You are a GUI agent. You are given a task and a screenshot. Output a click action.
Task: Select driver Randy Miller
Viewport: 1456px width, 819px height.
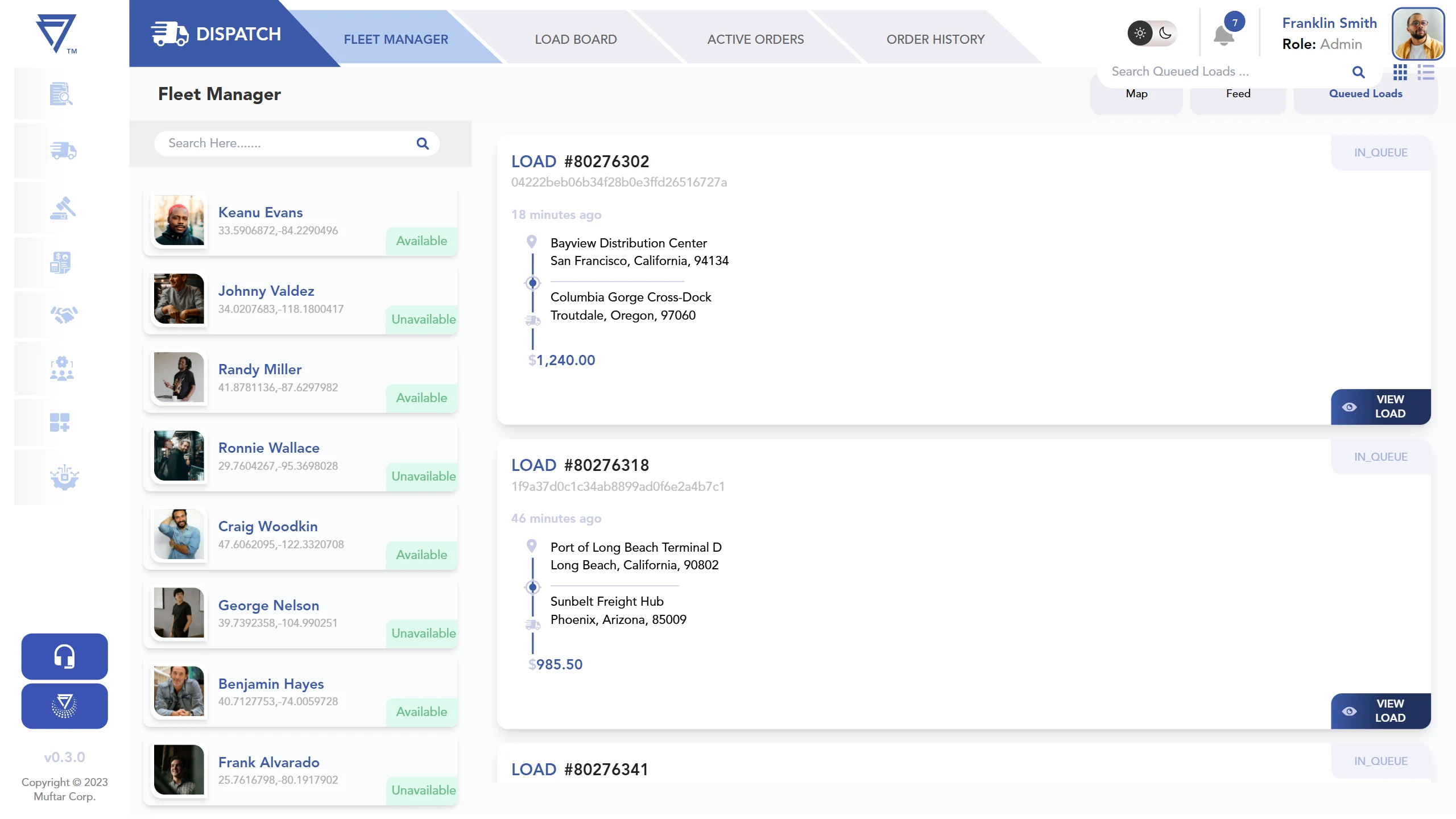pos(300,379)
